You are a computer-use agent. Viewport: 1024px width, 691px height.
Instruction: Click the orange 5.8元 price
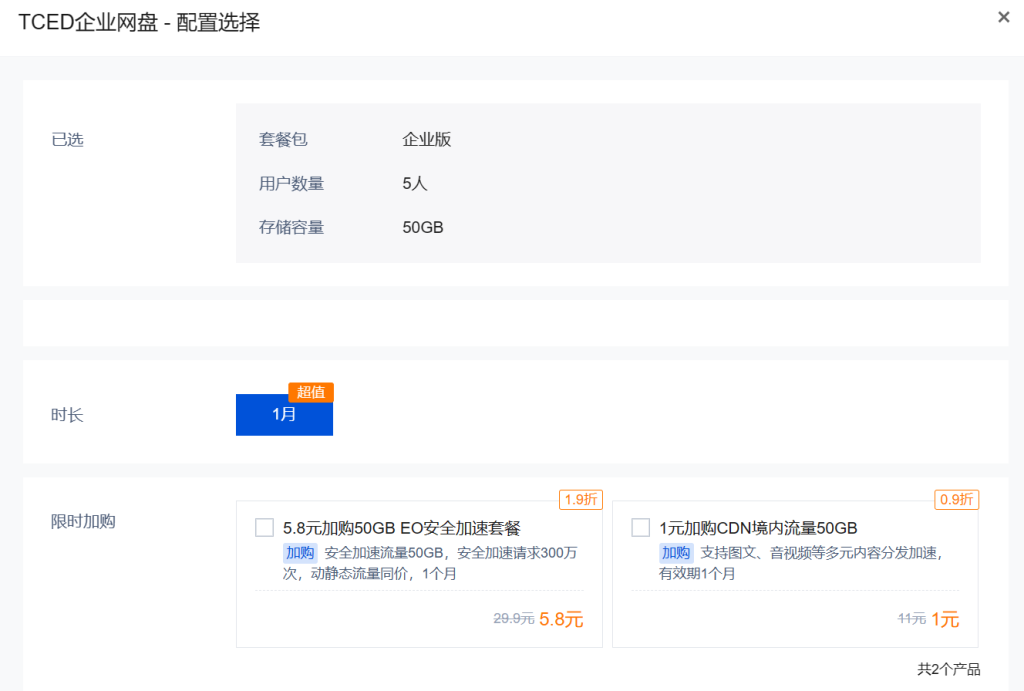click(561, 619)
